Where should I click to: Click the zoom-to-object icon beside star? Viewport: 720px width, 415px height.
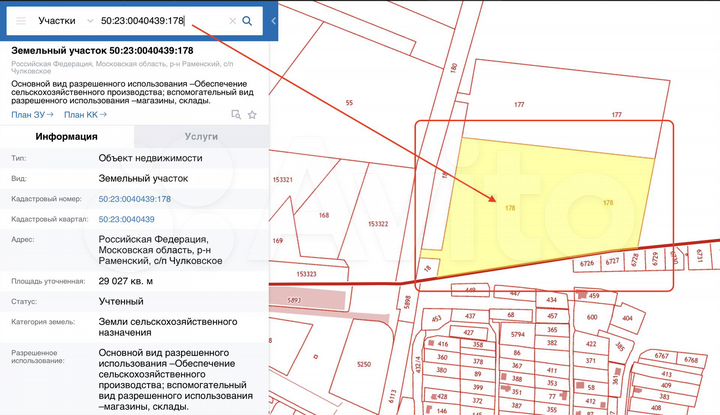[x=235, y=115]
